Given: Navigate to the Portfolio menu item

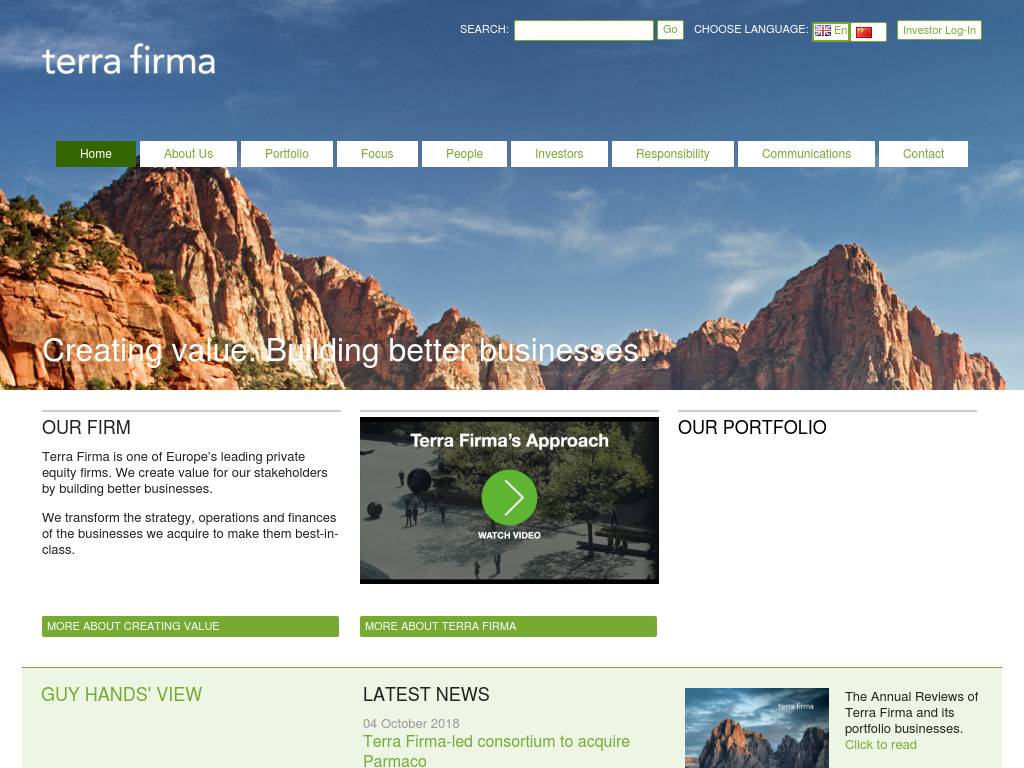Looking at the screenshot, I should [x=286, y=154].
